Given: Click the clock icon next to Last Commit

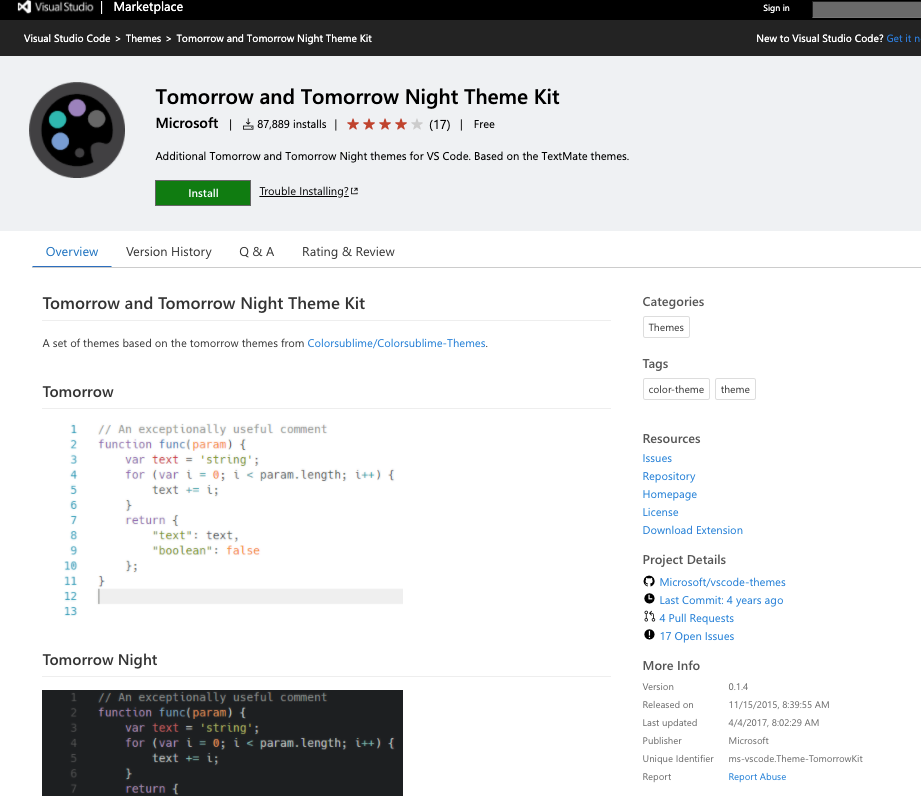Looking at the screenshot, I should 650,599.
